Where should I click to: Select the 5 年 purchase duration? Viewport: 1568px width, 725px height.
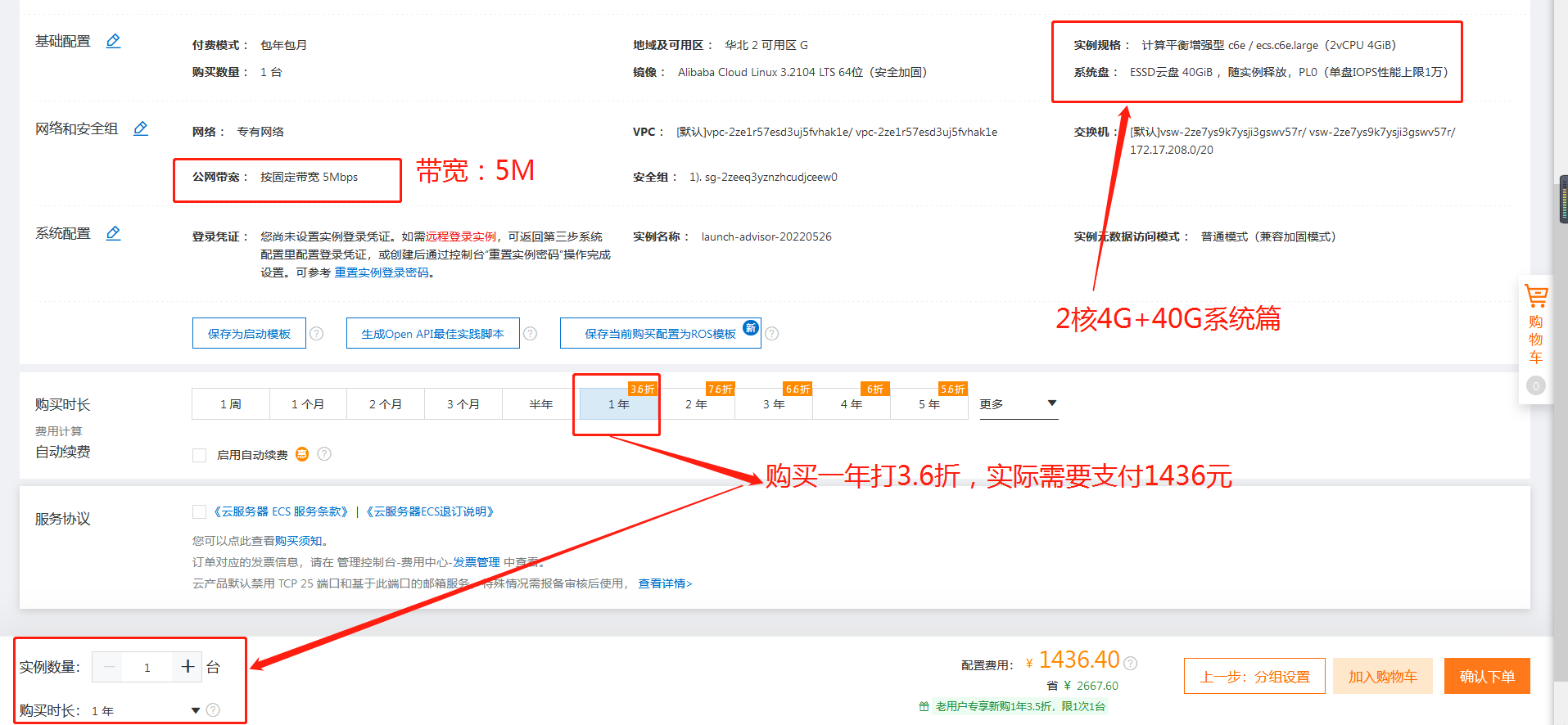(x=929, y=404)
